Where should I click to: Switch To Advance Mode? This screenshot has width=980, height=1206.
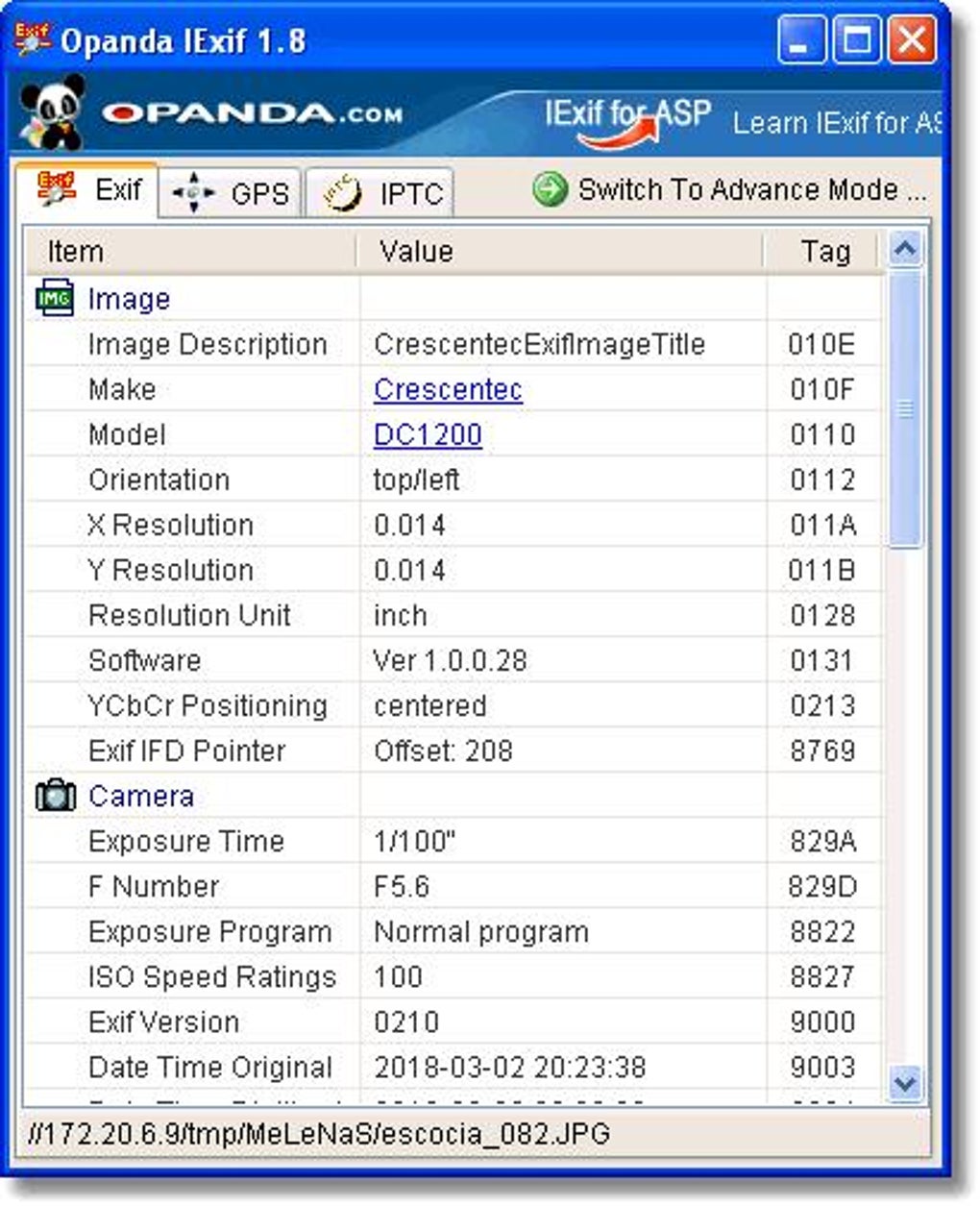coord(729,189)
